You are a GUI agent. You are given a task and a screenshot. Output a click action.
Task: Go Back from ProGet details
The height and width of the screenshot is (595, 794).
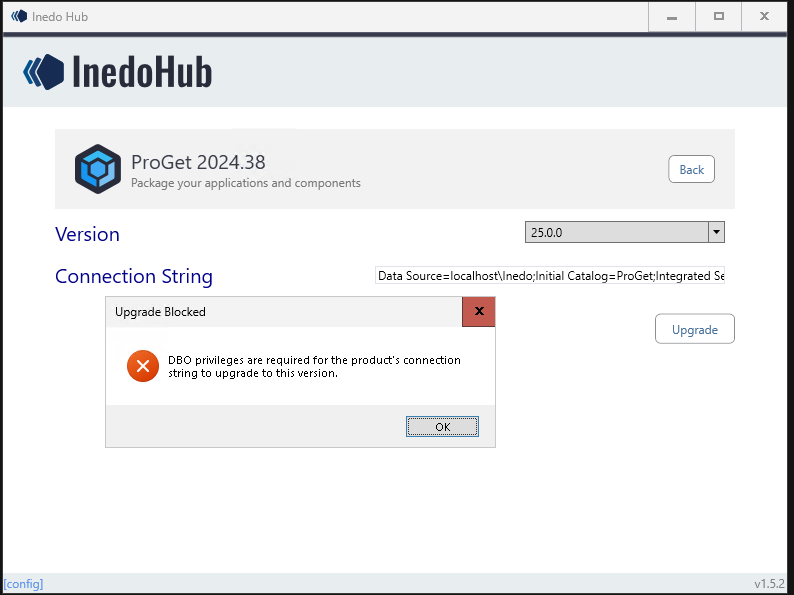[691, 169]
